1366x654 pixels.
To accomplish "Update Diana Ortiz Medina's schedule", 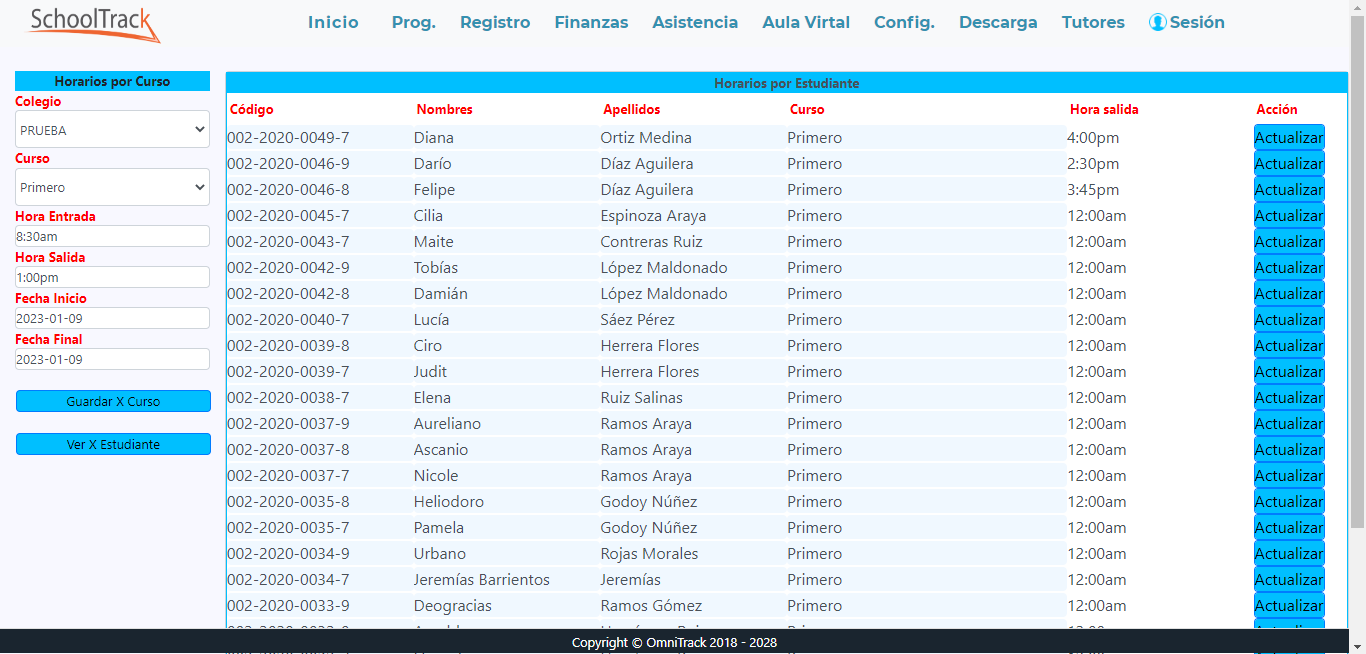I will click(x=1289, y=138).
